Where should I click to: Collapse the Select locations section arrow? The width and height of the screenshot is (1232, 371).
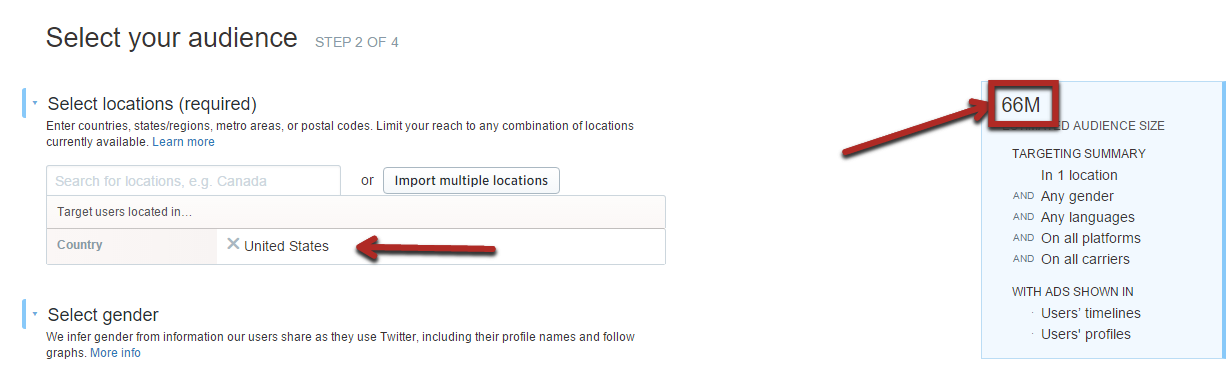tap(35, 103)
